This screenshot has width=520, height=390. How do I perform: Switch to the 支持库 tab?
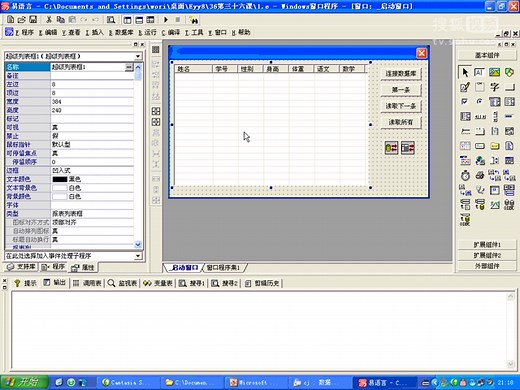point(22,267)
